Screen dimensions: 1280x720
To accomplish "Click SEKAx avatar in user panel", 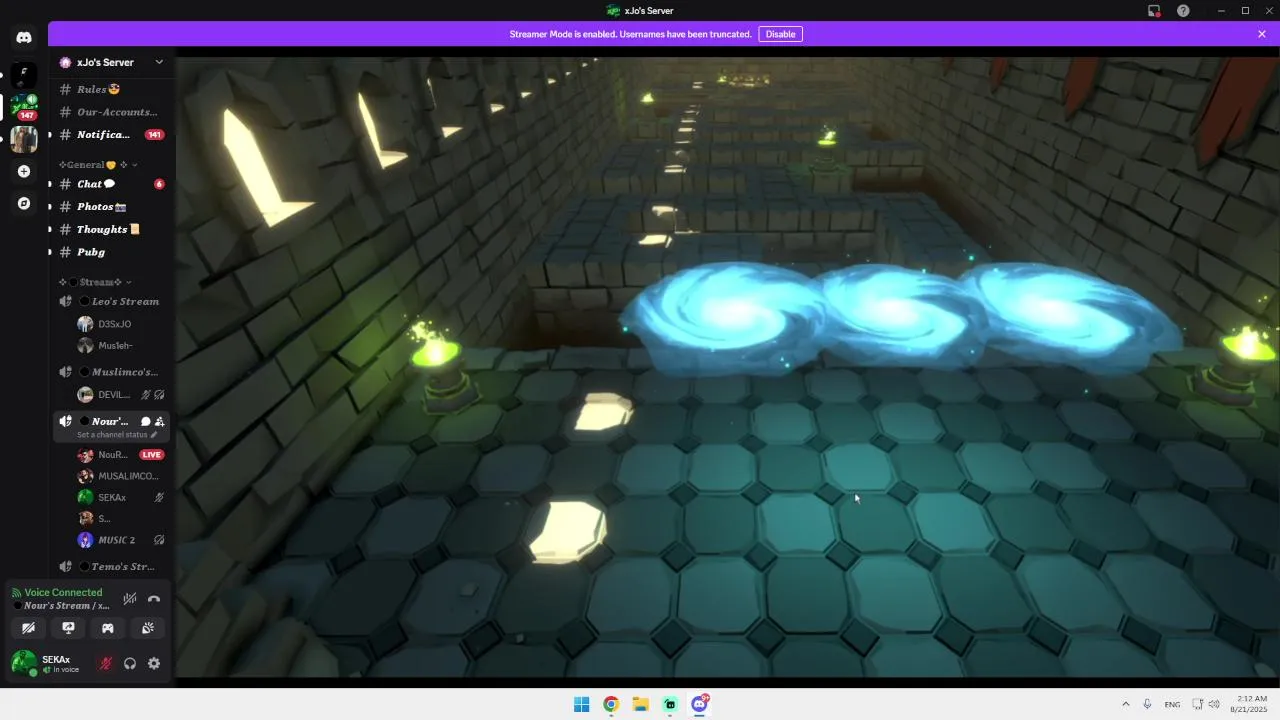I will pos(23,663).
